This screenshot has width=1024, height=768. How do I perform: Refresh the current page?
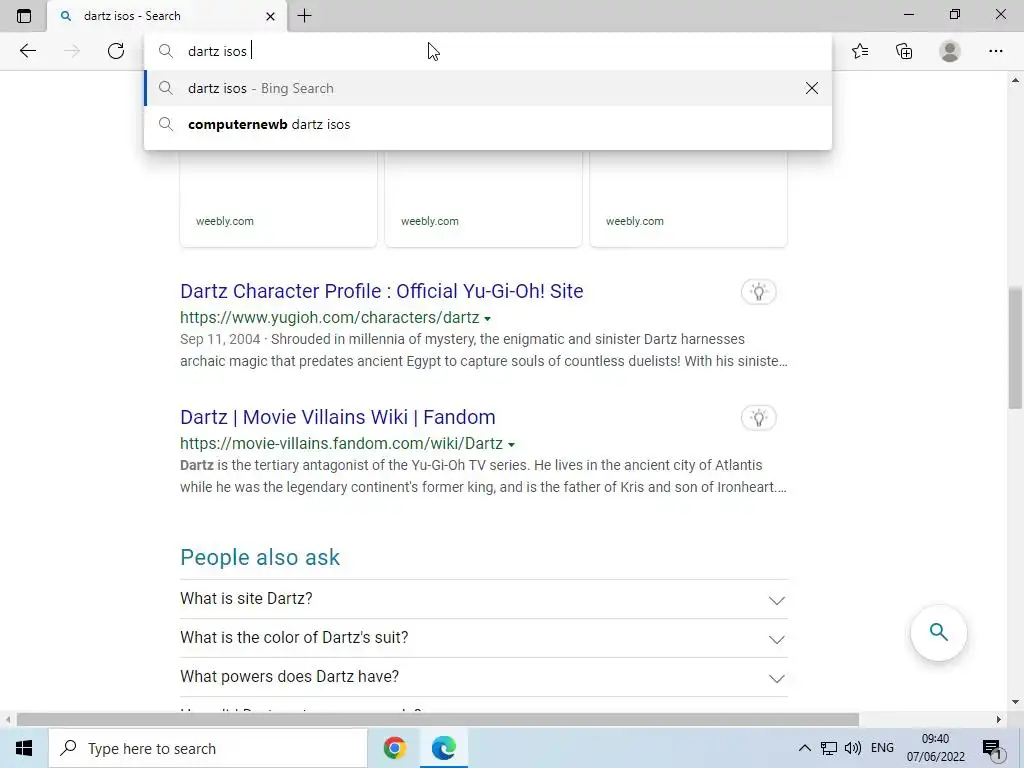pyautogui.click(x=116, y=51)
